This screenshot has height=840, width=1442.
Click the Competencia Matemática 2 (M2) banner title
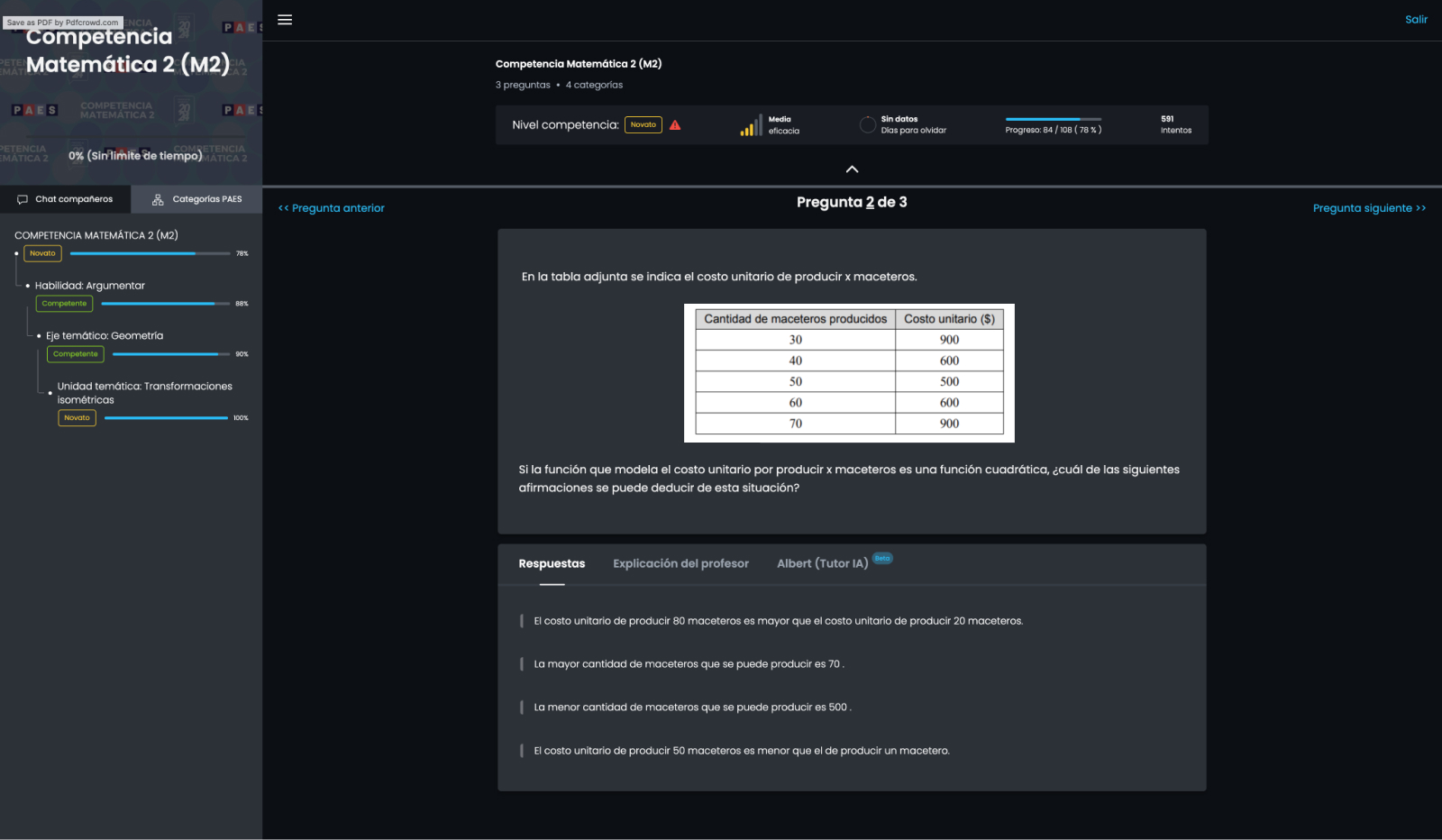(128, 50)
